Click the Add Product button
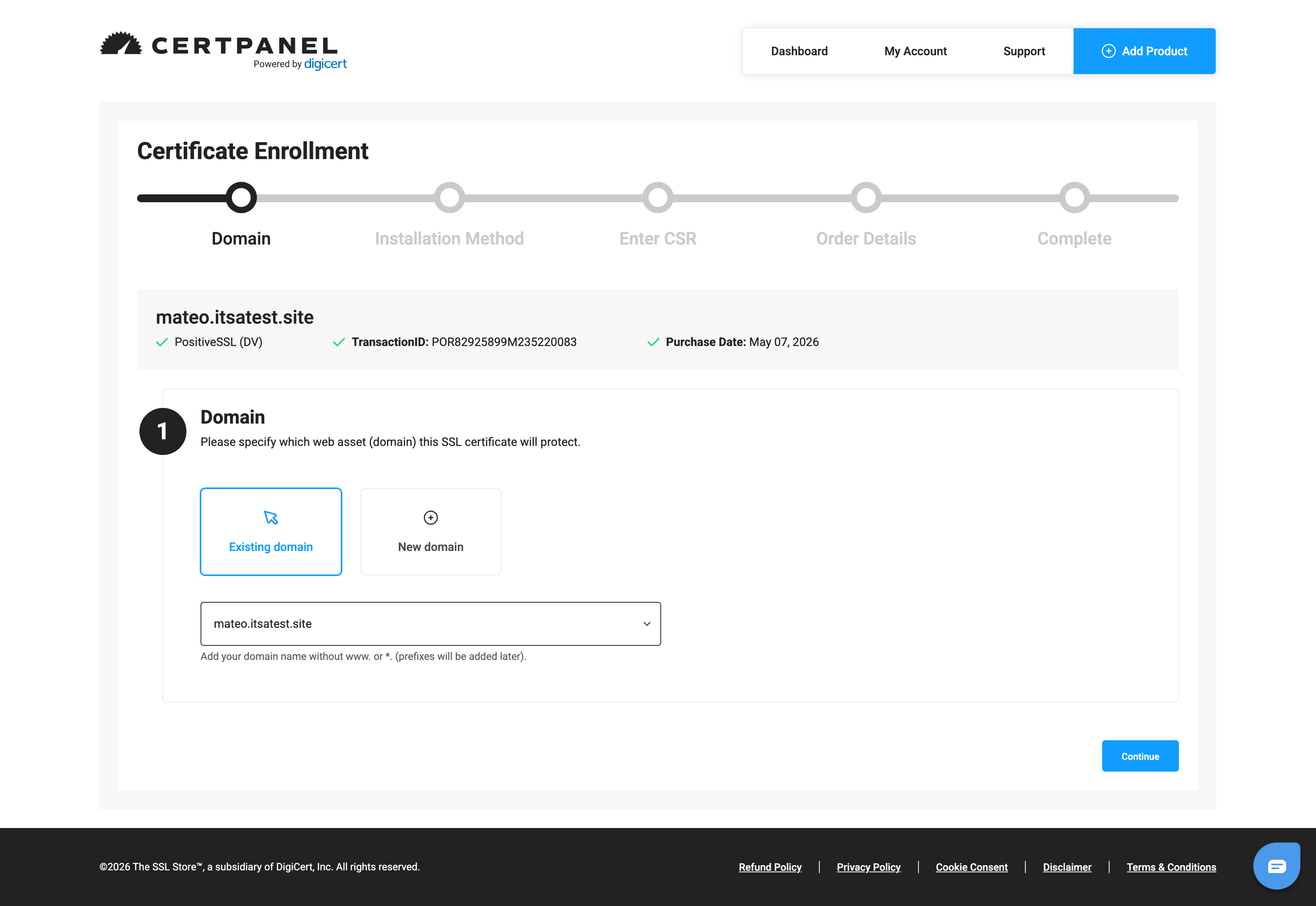Screen dimensions: 1316x906 (x=1144, y=51)
